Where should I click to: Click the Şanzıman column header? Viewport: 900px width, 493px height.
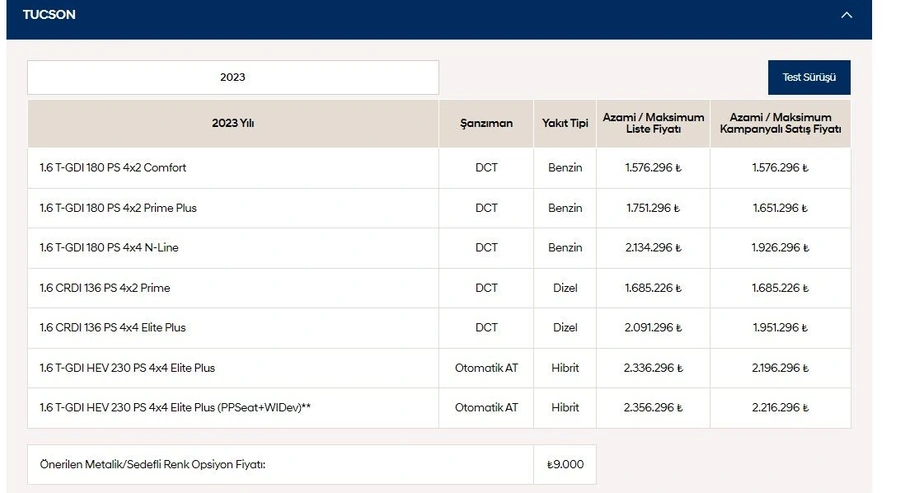coord(486,123)
